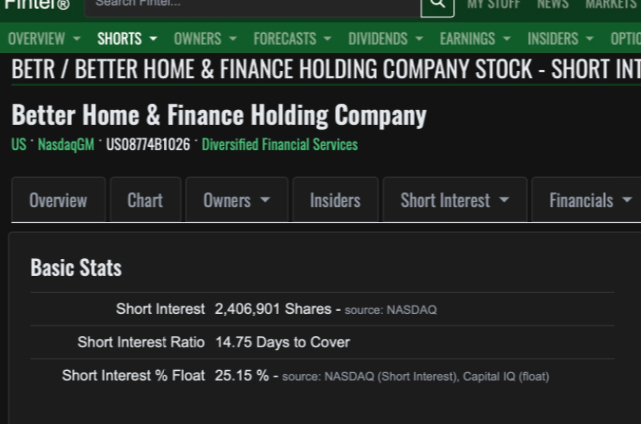The width and height of the screenshot is (641, 424).
Task: Focus the Search Fintel input field
Action: [253, 6]
